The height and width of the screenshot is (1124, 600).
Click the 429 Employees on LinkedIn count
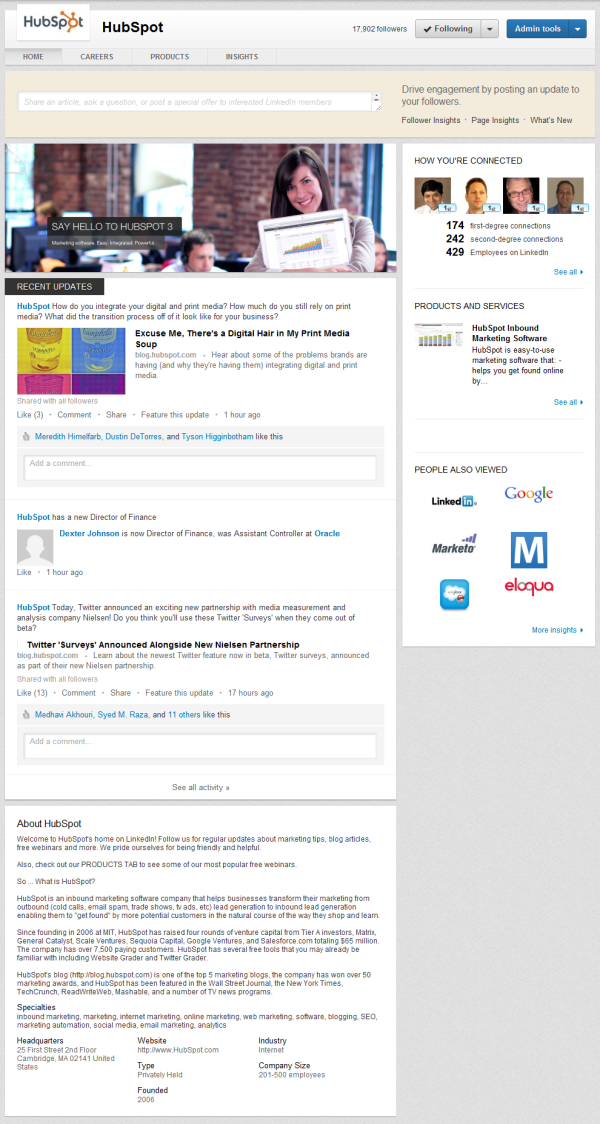[x=497, y=252]
